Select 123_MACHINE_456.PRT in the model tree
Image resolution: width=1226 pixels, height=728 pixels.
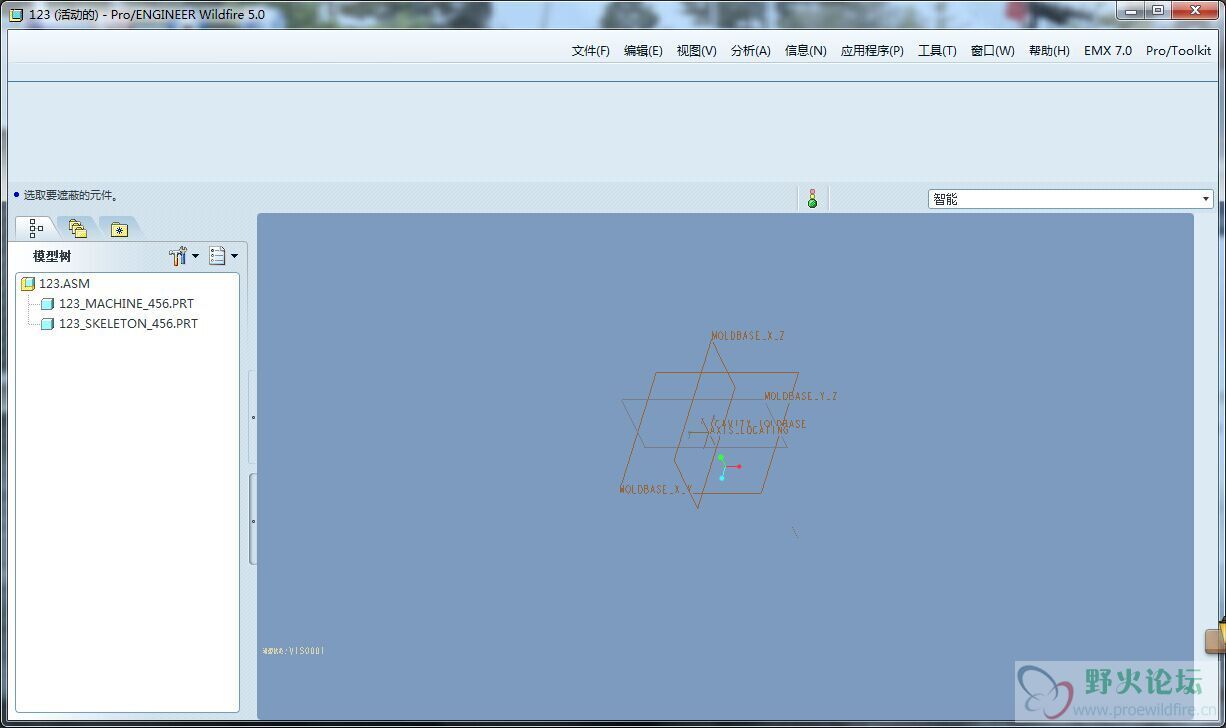[126, 304]
